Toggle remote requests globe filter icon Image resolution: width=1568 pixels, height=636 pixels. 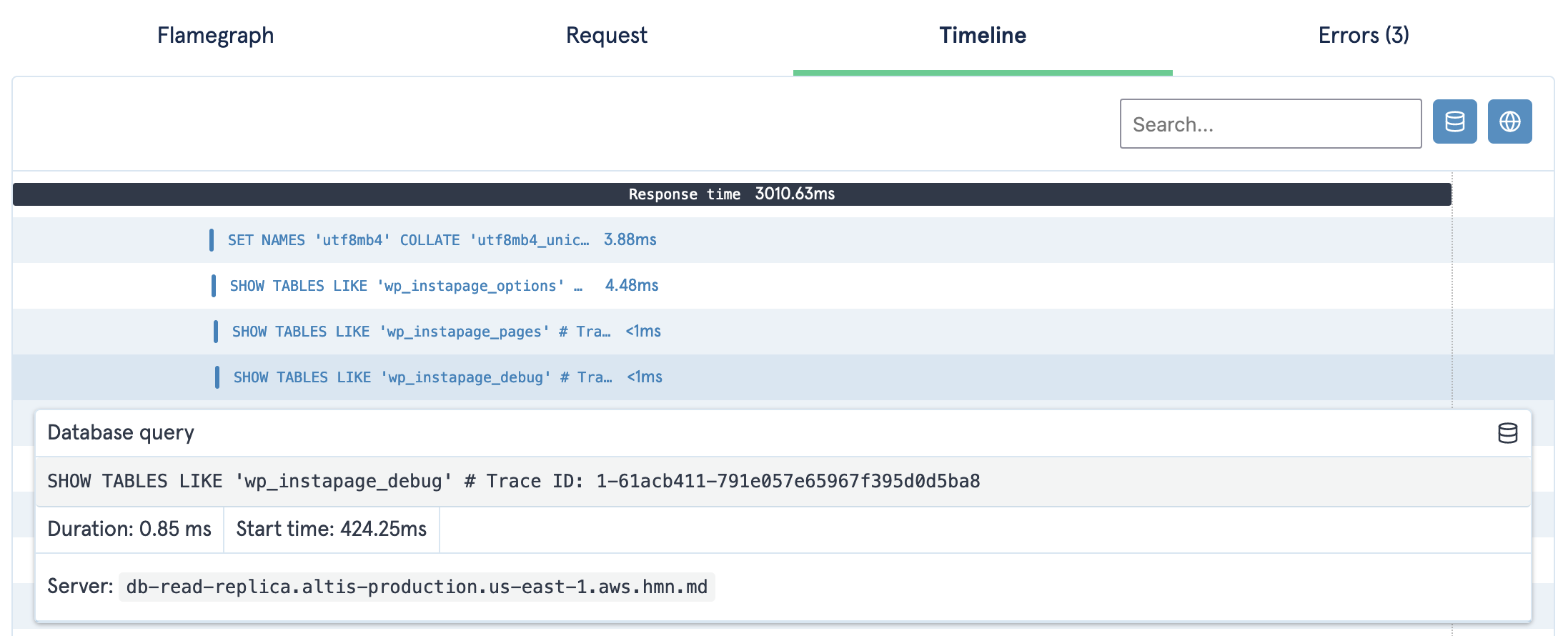pos(1510,121)
